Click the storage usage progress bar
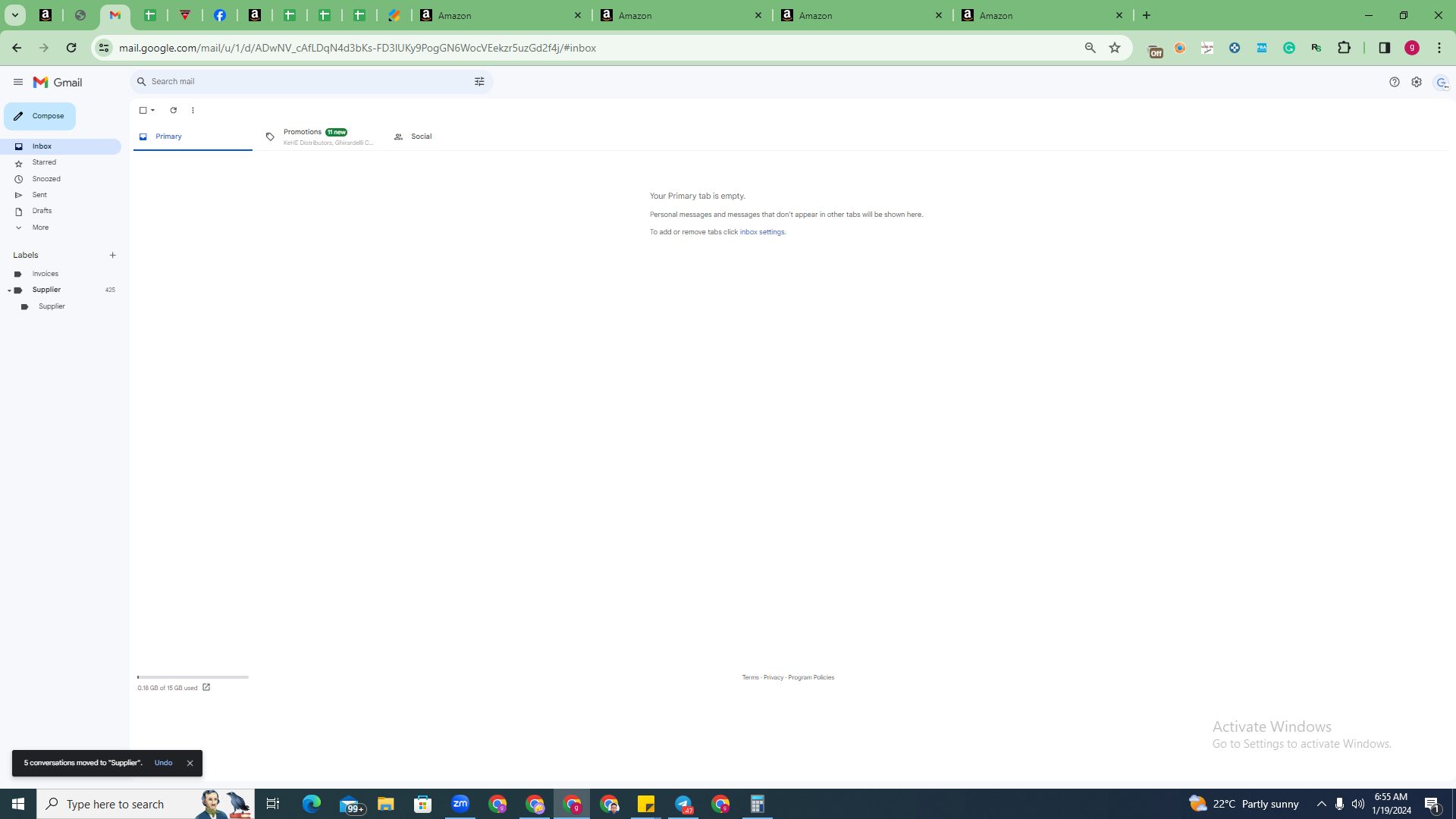The width and height of the screenshot is (1456, 819). pyautogui.click(x=193, y=677)
